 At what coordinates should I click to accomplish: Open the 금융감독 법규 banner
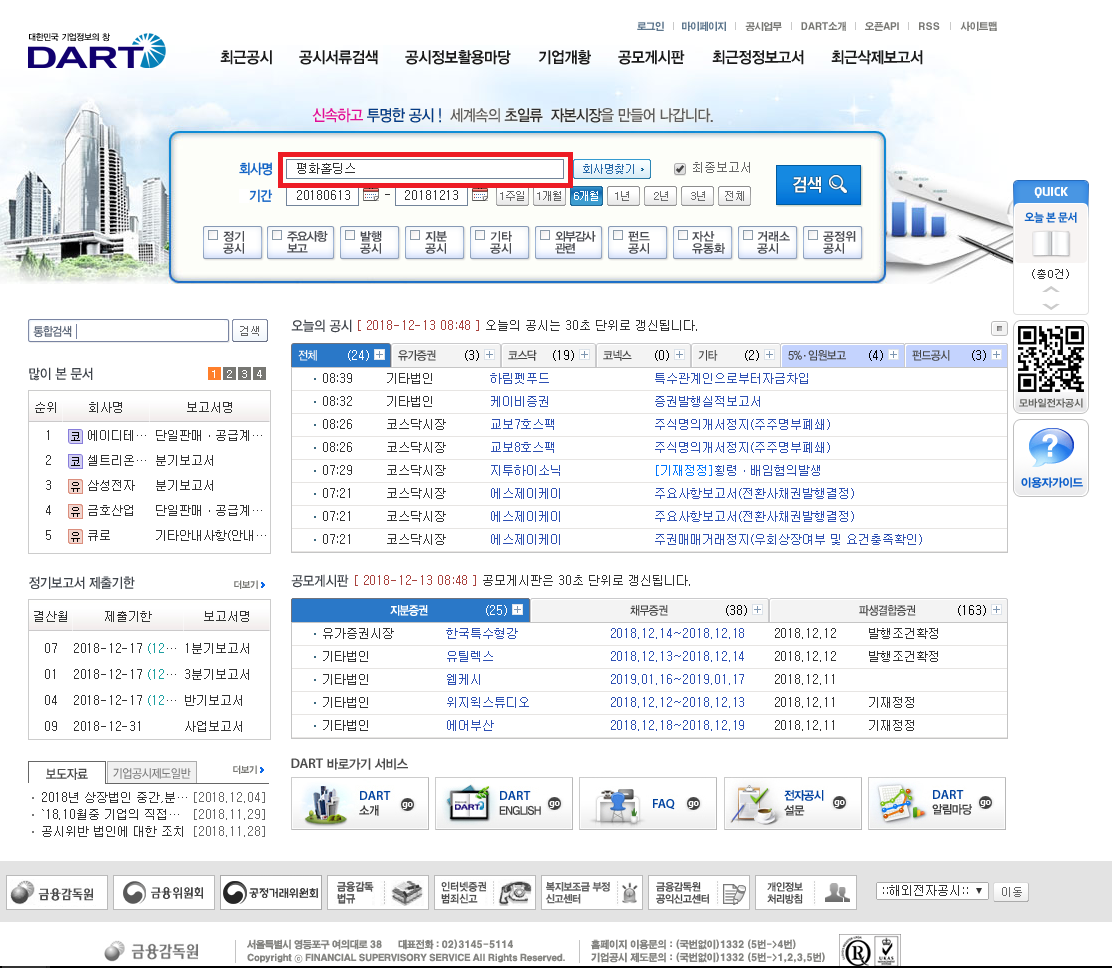click(378, 892)
